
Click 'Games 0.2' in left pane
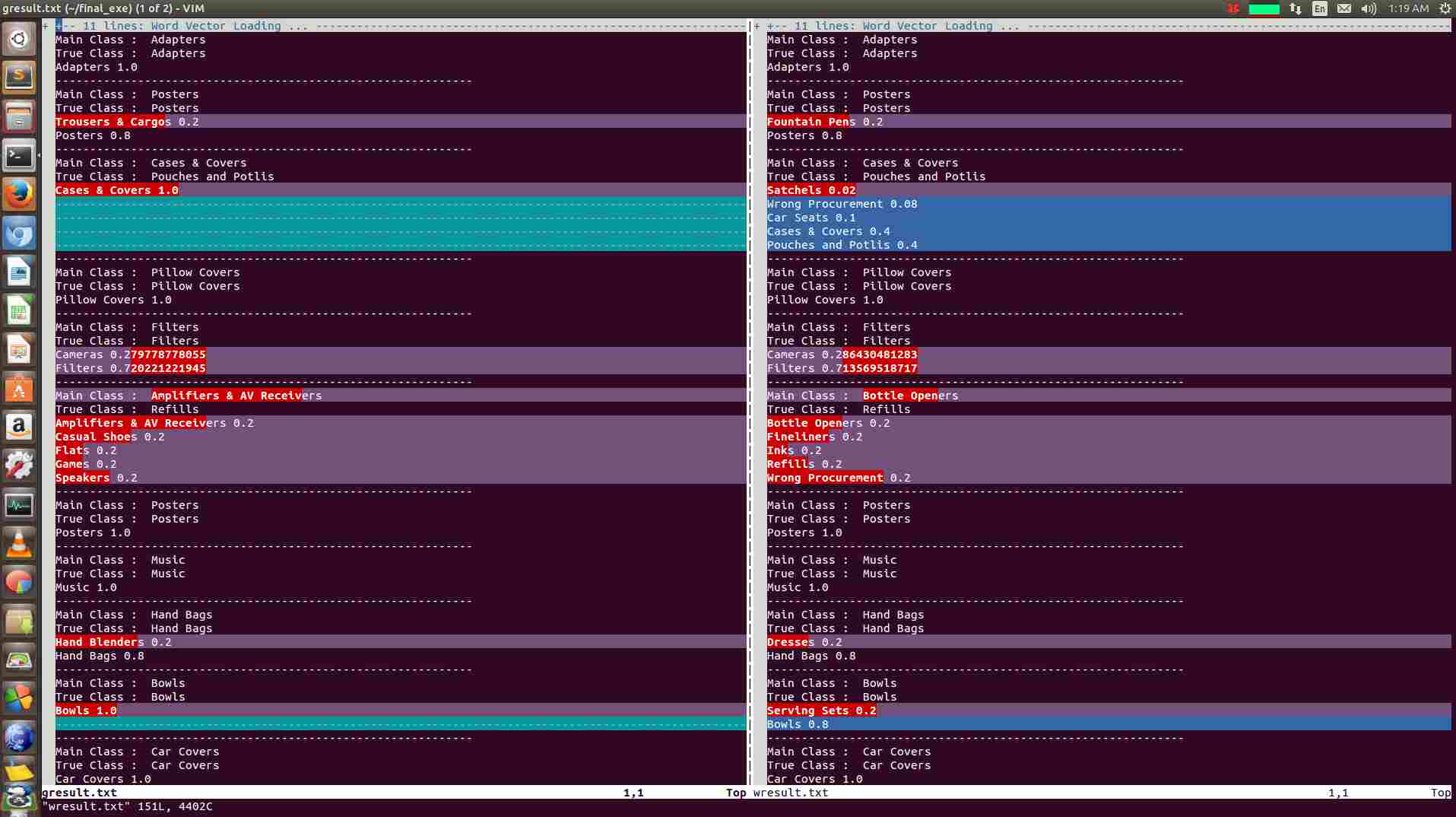point(86,464)
